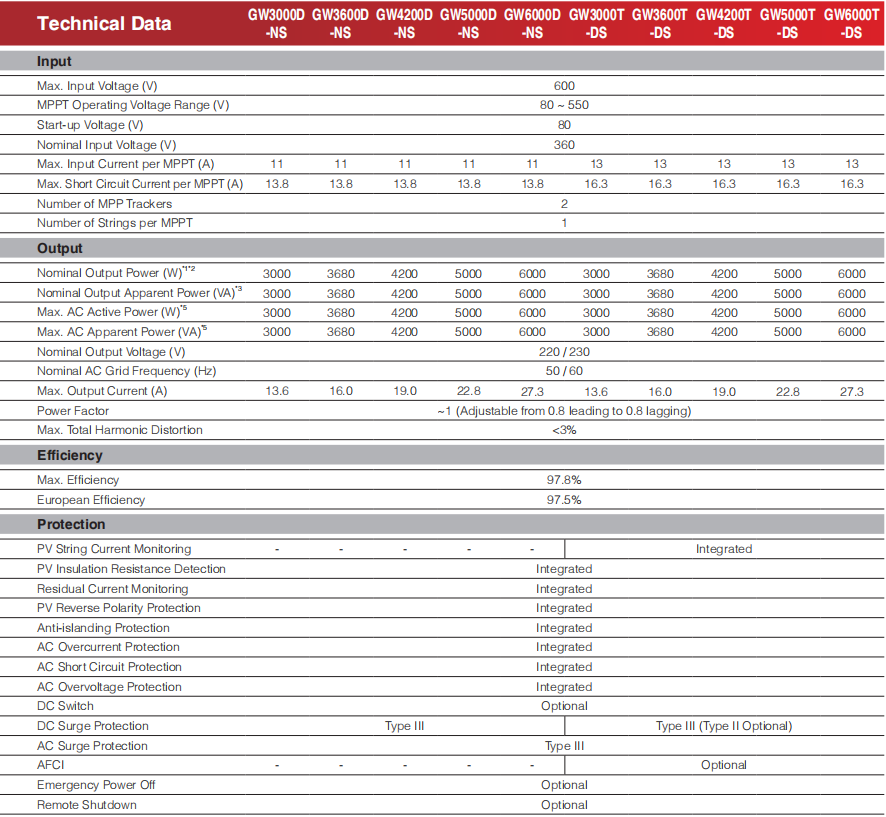Click the '<3%' harmonic distortion value

pos(564,431)
